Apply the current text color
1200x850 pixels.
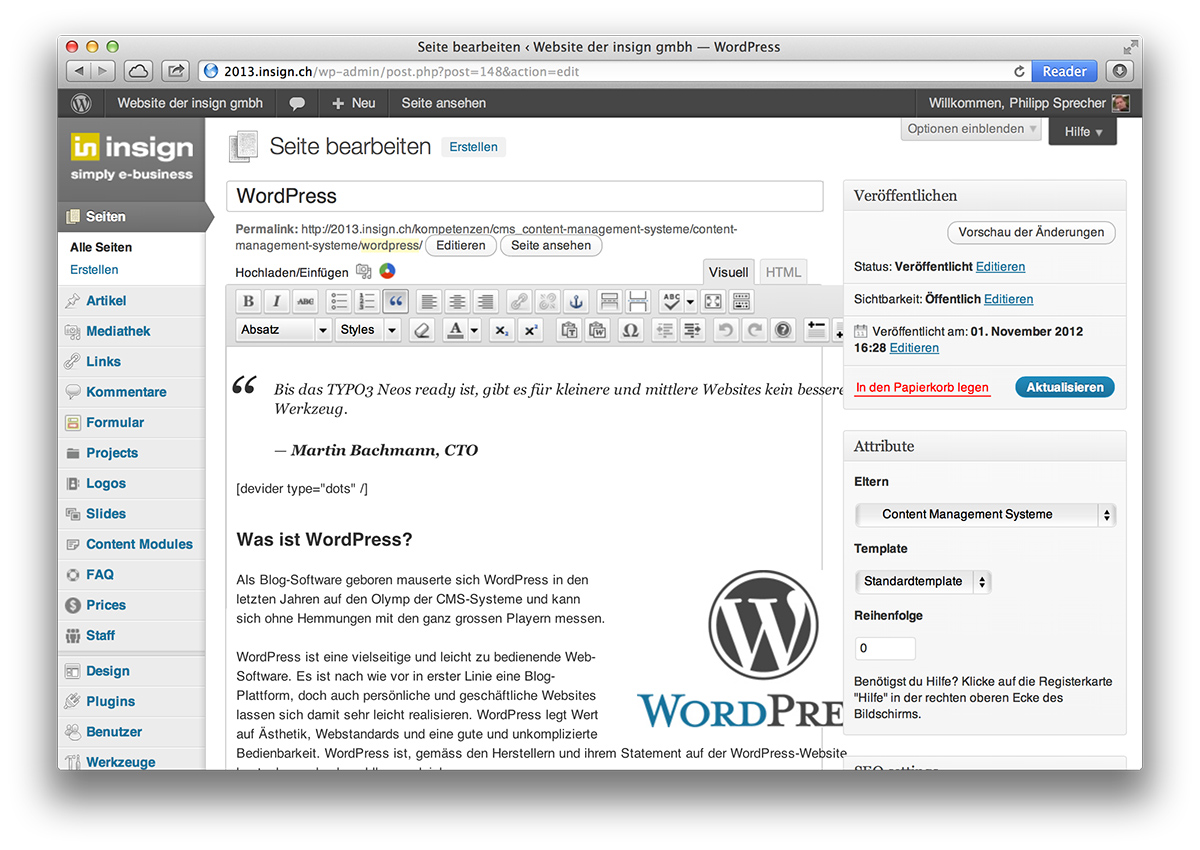[455, 330]
